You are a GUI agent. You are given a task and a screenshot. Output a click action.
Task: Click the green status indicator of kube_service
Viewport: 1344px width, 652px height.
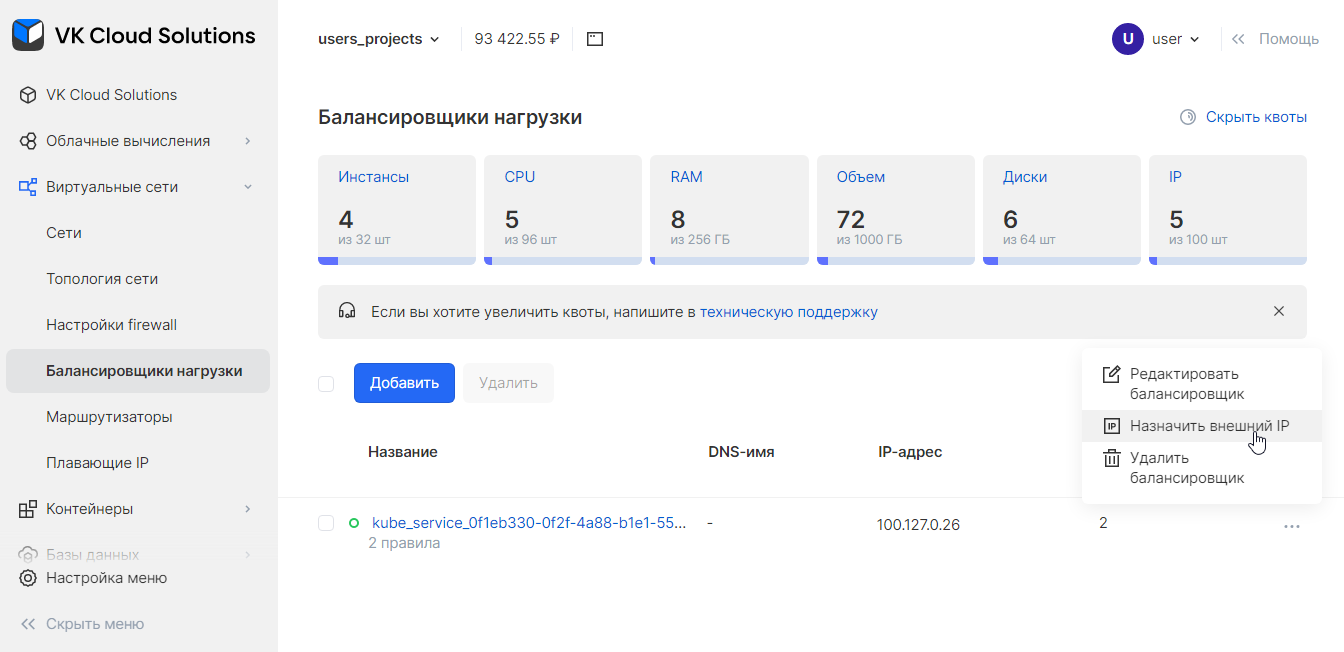coord(354,523)
